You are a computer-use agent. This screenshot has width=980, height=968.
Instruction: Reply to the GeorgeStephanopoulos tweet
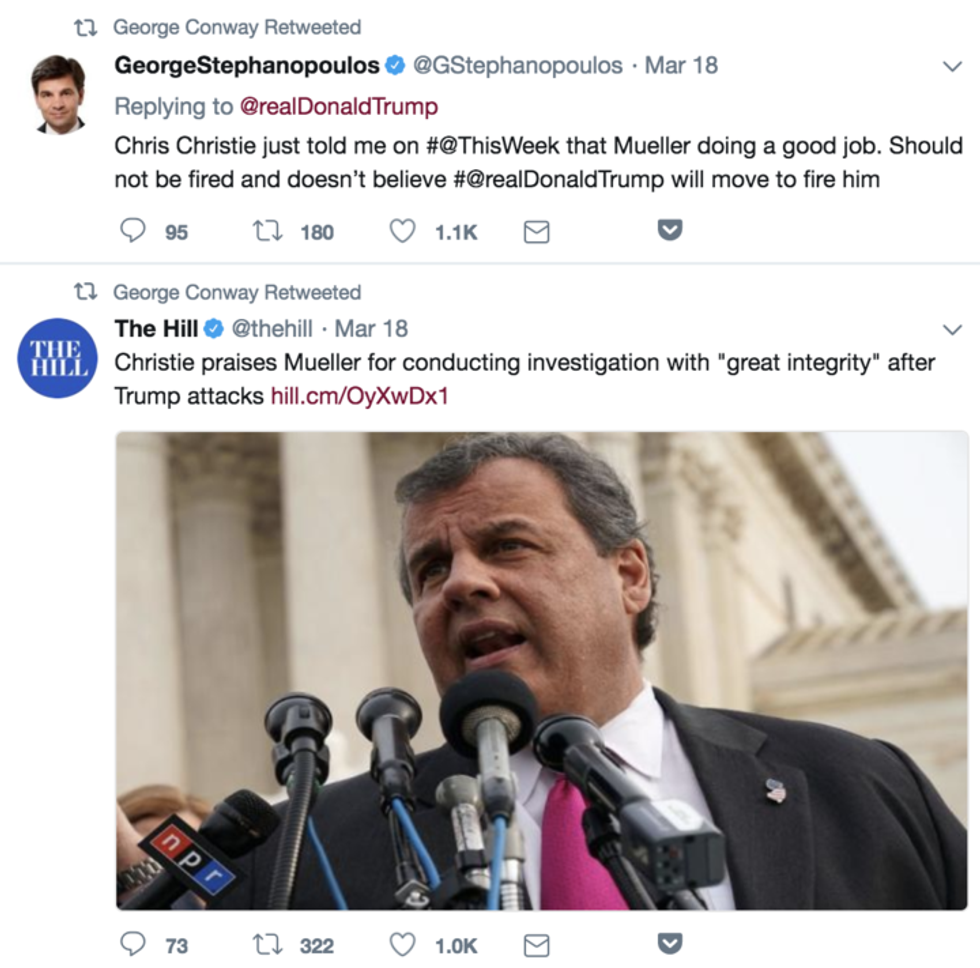(x=133, y=232)
